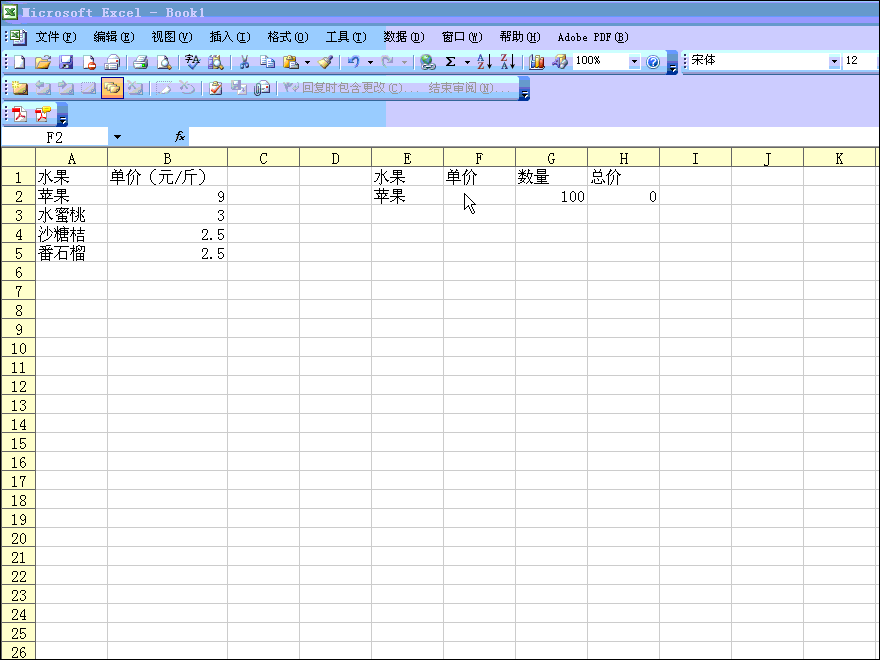Open the font name dropdown list
This screenshot has height=660, width=880.
tap(834, 62)
